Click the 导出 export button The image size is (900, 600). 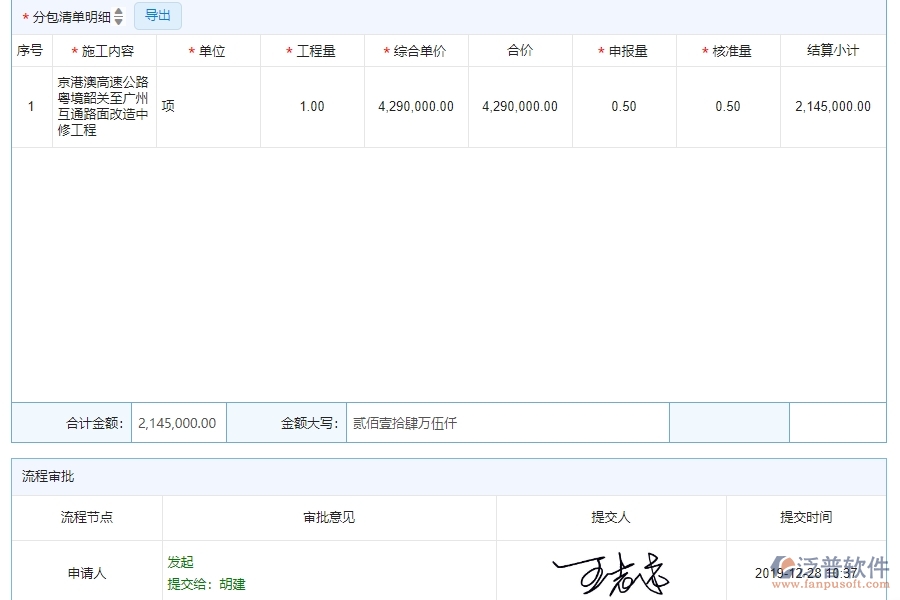(157, 15)
